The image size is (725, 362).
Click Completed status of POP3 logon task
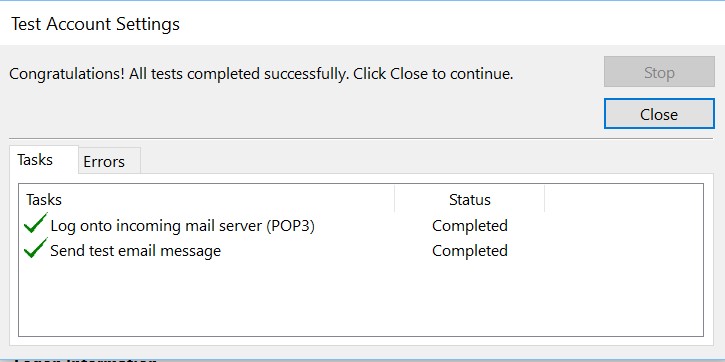[470, 226]
